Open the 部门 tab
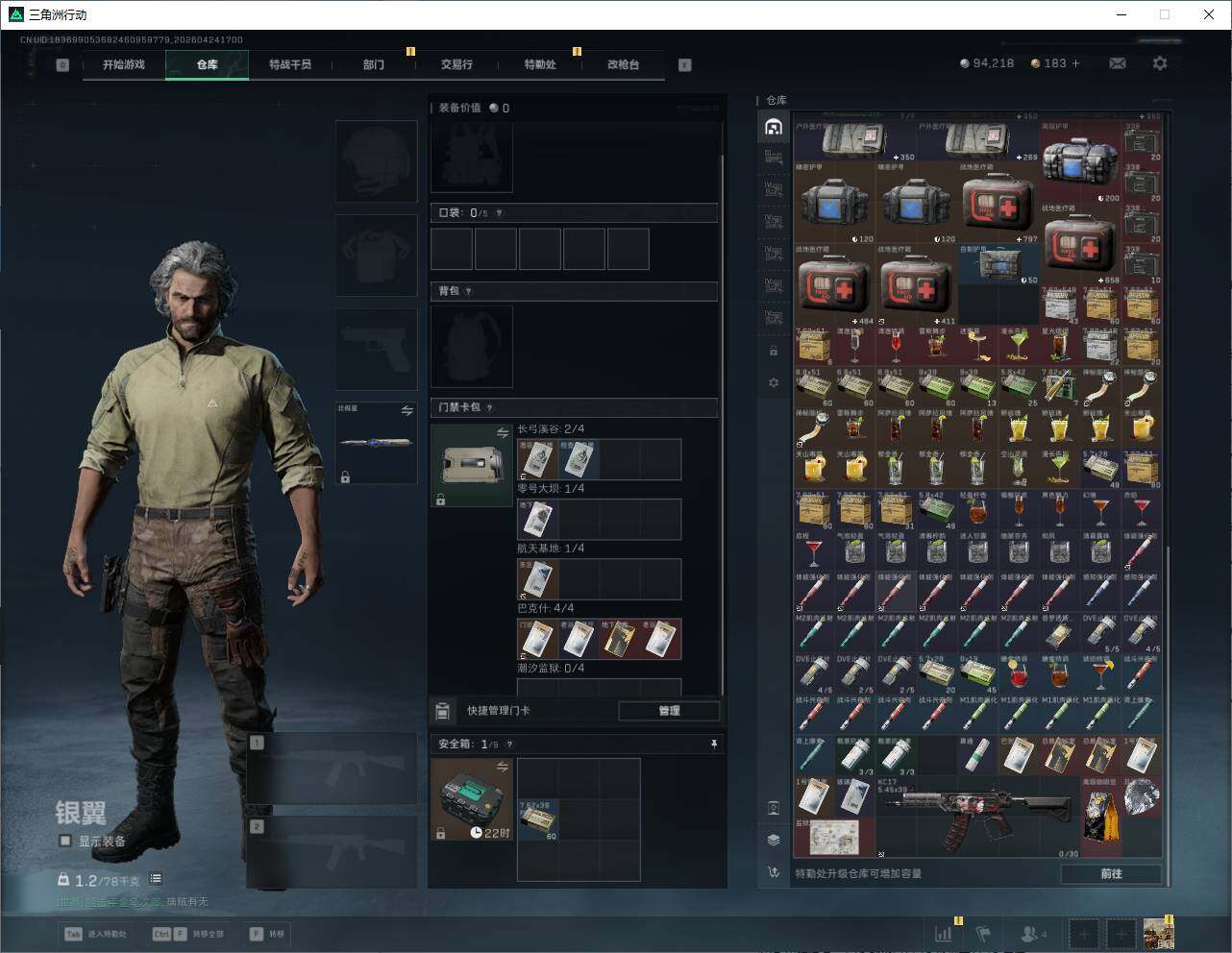 click(374, 64)
